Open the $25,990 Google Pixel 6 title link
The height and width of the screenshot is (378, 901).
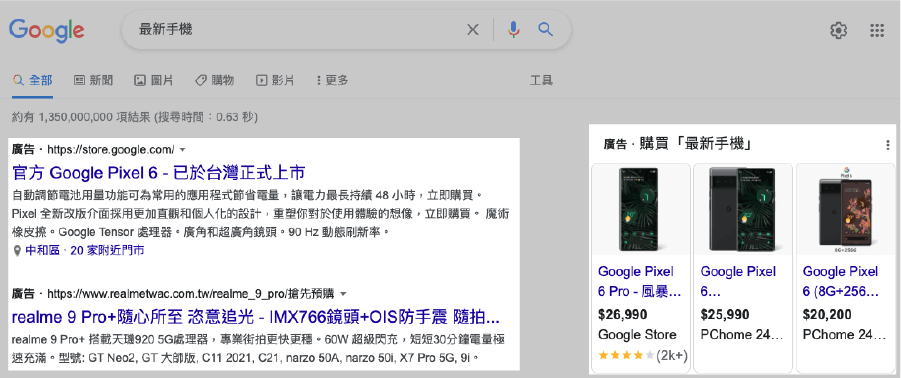738,281
